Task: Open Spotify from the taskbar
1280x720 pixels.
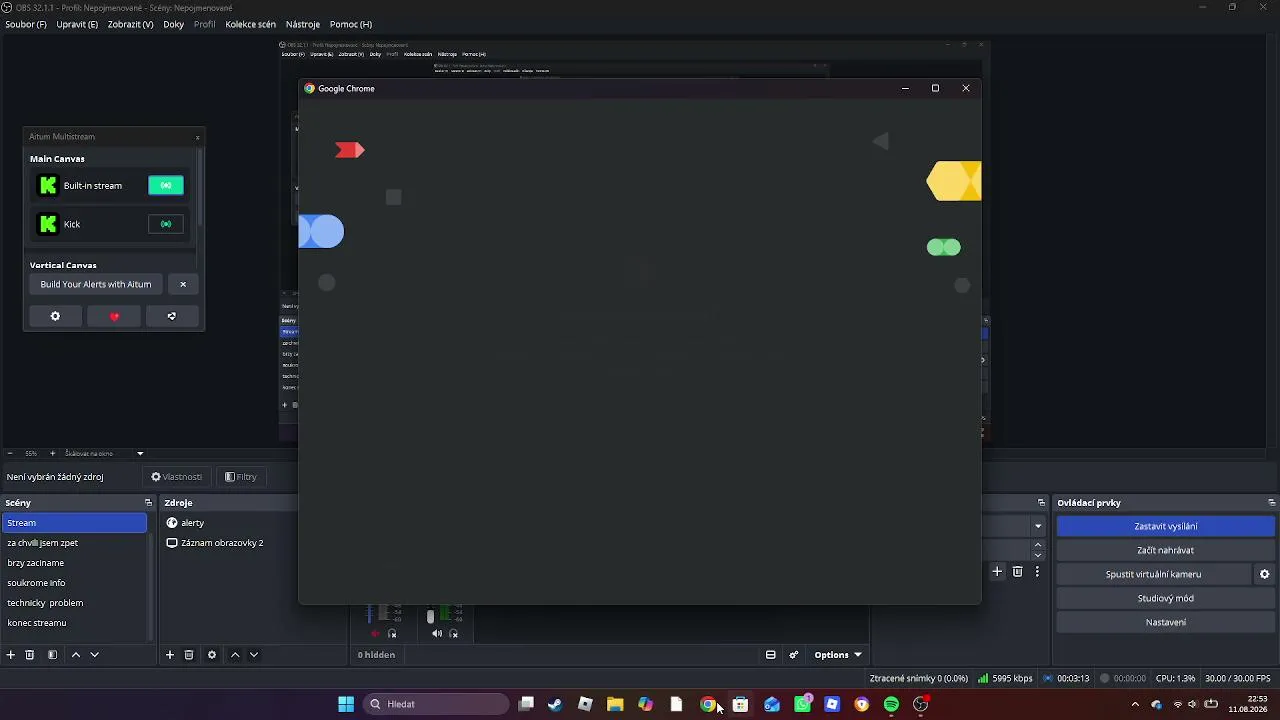Action: pyautogui.click(x=891, y=704)
